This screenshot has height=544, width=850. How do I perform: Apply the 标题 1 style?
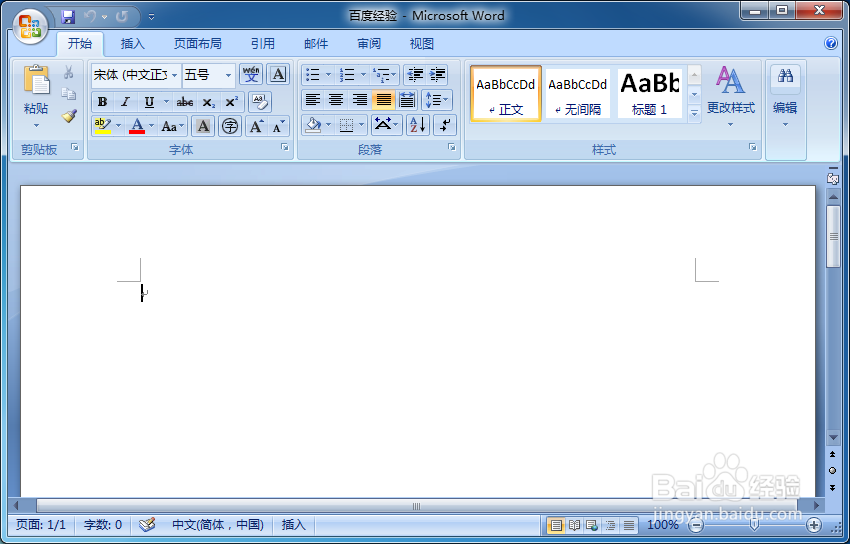pos(649,94)
